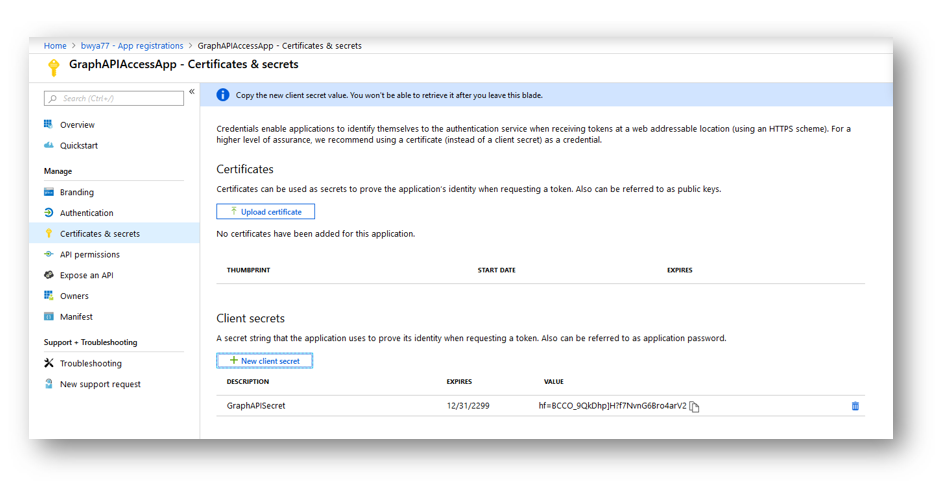Go to Home in breadcrumb
The image size is (942, 485).
(55, 46)
